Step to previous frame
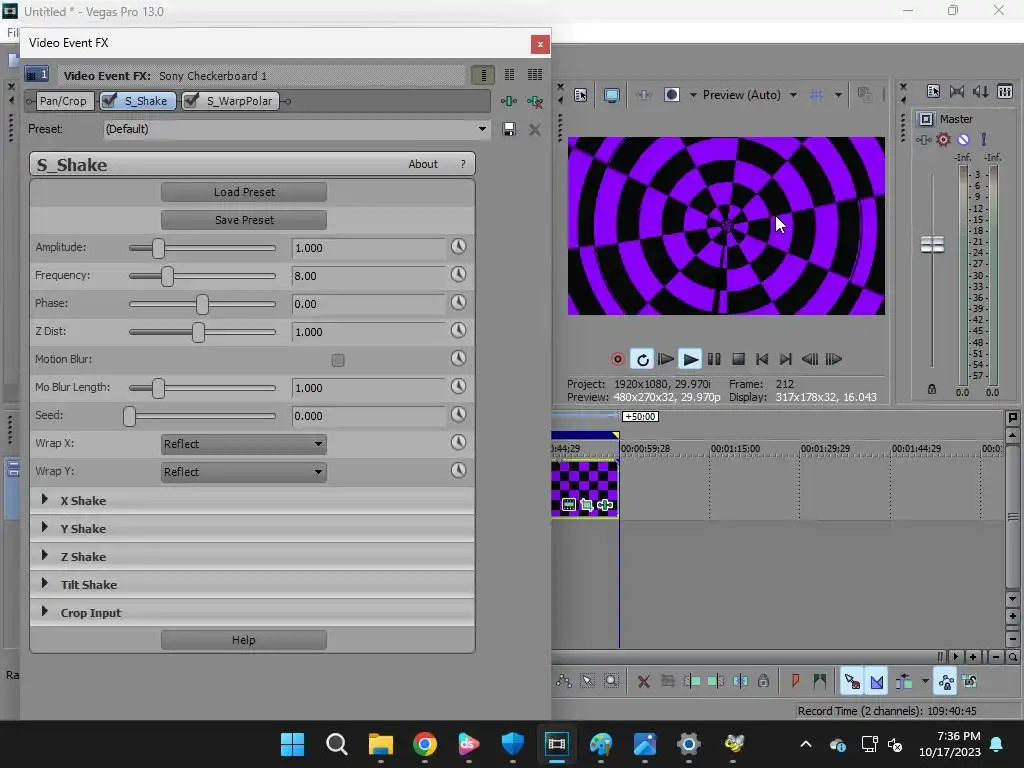This screenshot has height=768, width=1024. coord(810,359)
